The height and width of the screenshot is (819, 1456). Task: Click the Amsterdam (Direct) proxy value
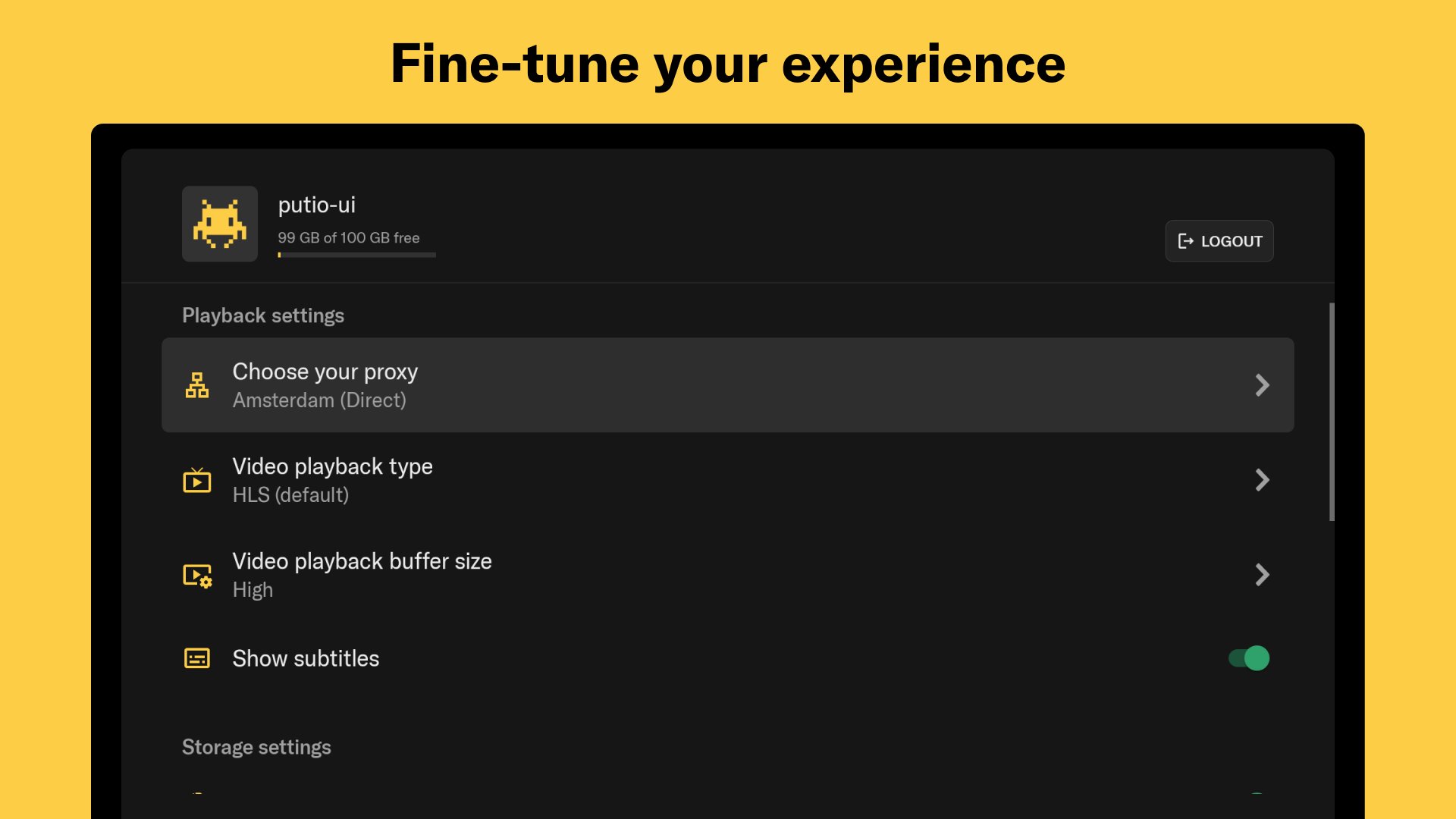(x=319, y=400)
